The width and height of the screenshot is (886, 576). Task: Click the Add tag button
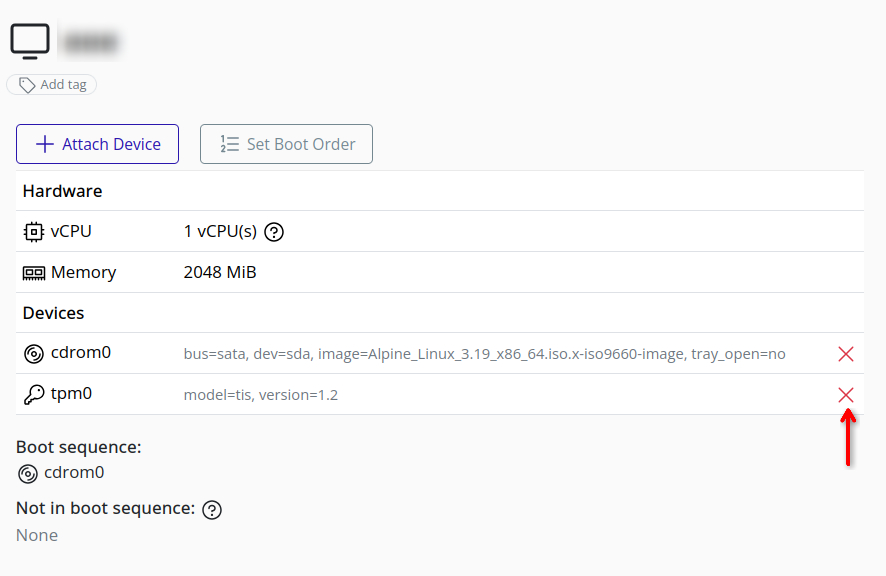pyautogui.click(x=51, y=85)
